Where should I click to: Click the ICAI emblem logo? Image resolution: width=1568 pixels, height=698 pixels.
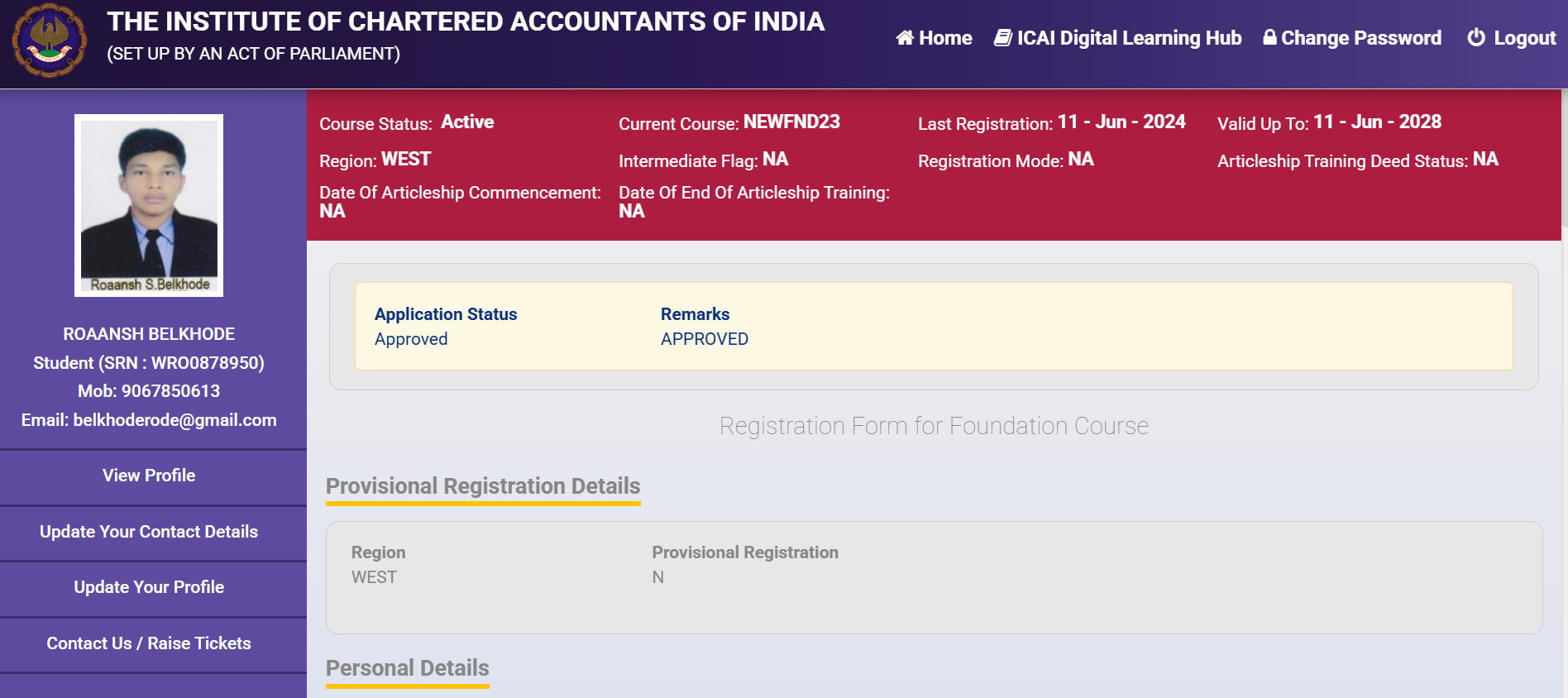click(49, 41)
